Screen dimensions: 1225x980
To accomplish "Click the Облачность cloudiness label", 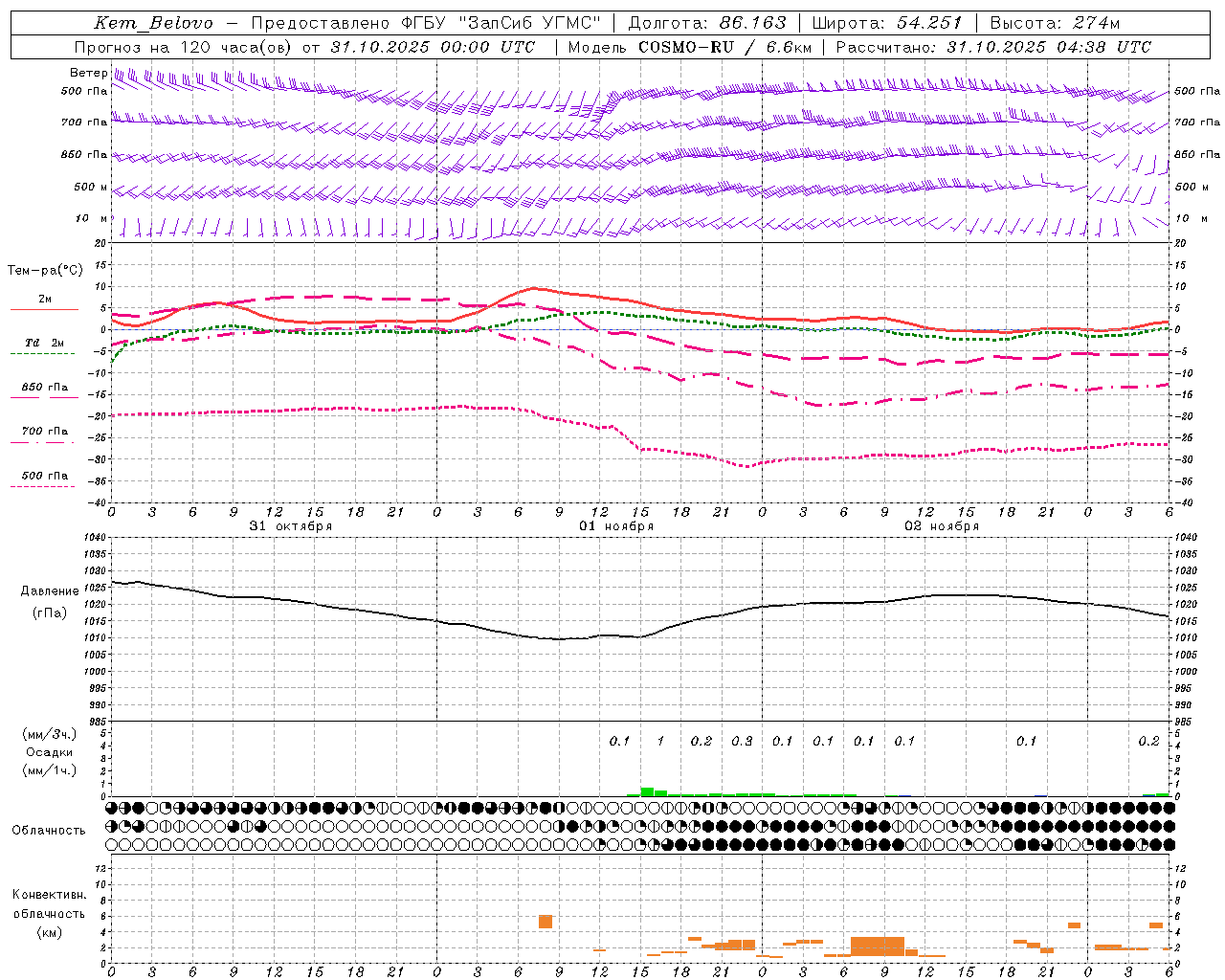I will (x=49, y=831).
